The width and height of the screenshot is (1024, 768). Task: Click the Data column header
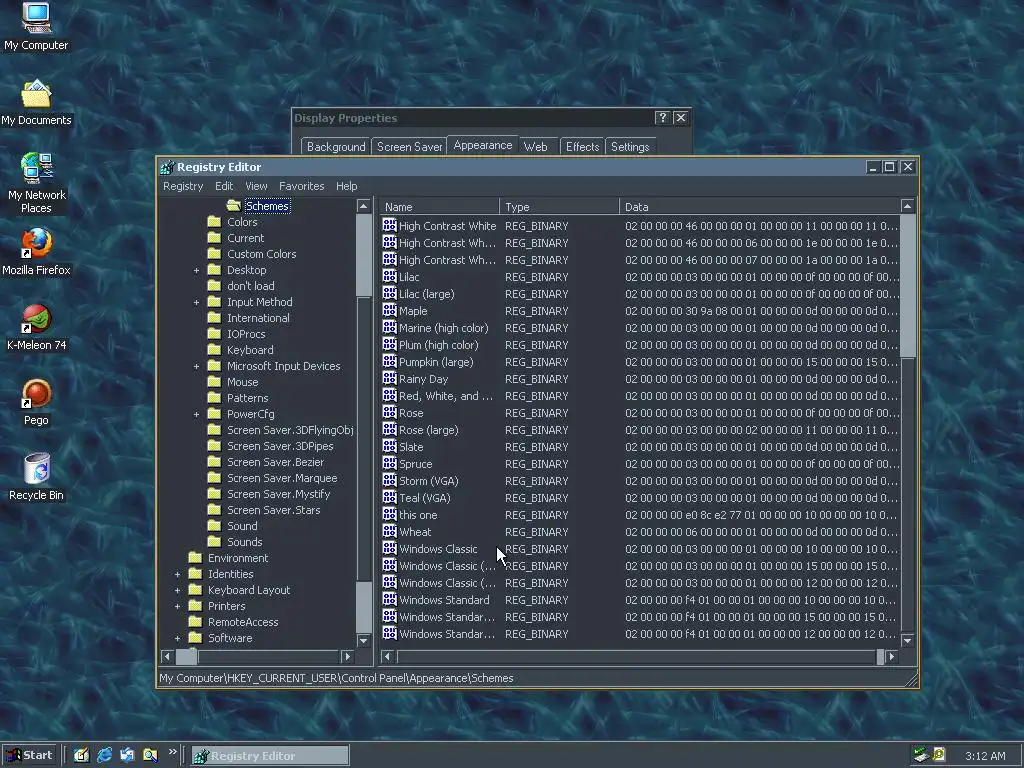click(760, 207)
